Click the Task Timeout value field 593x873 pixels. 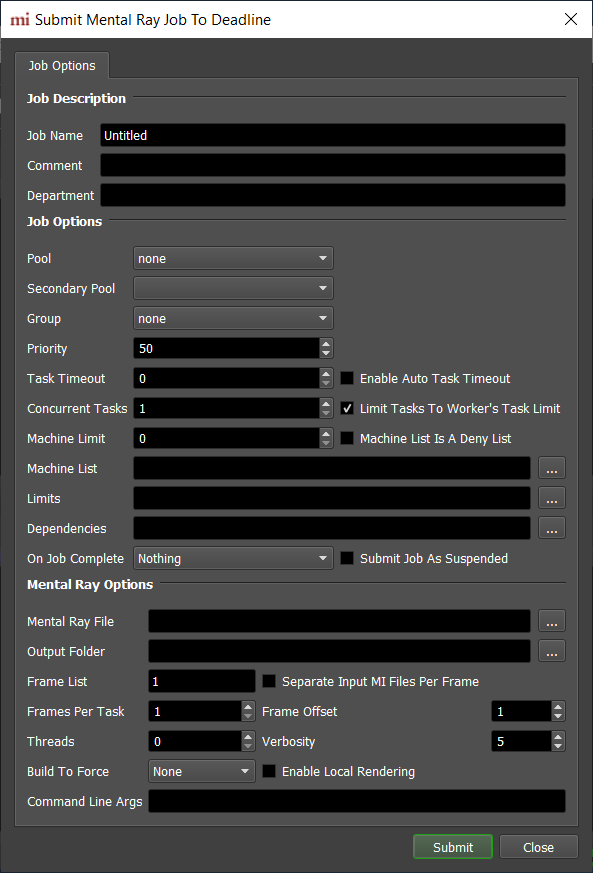click(227, 379)
